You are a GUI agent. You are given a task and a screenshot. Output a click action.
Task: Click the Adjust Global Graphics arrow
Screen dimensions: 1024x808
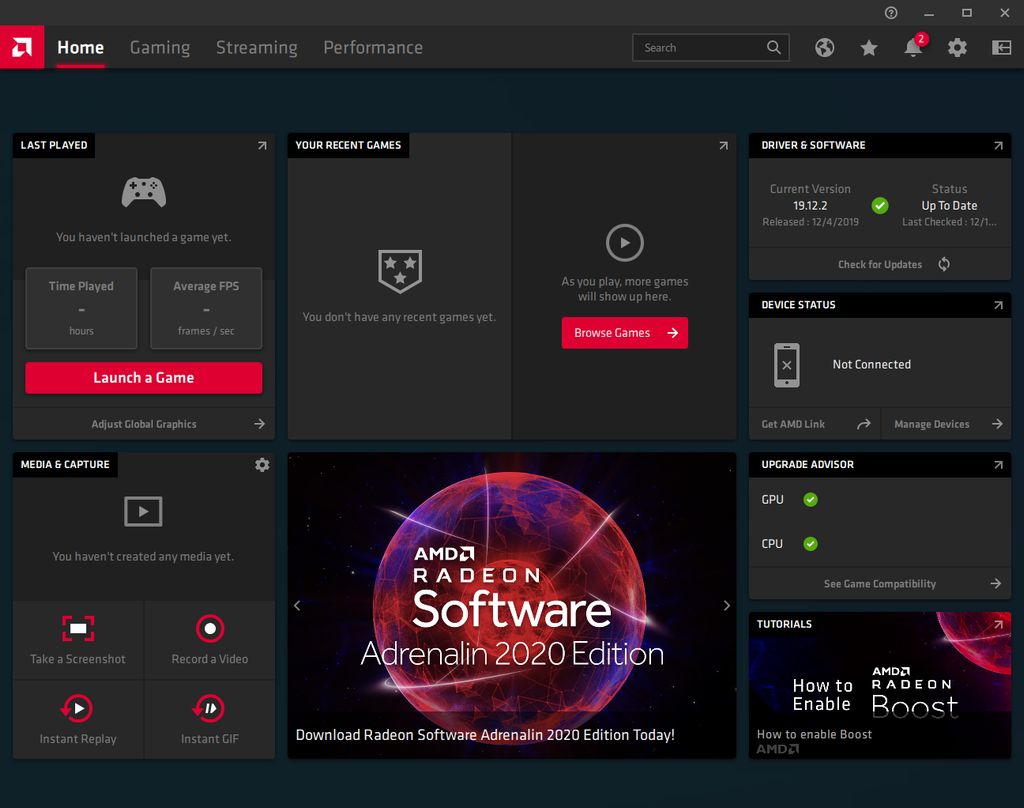[259, 424]
